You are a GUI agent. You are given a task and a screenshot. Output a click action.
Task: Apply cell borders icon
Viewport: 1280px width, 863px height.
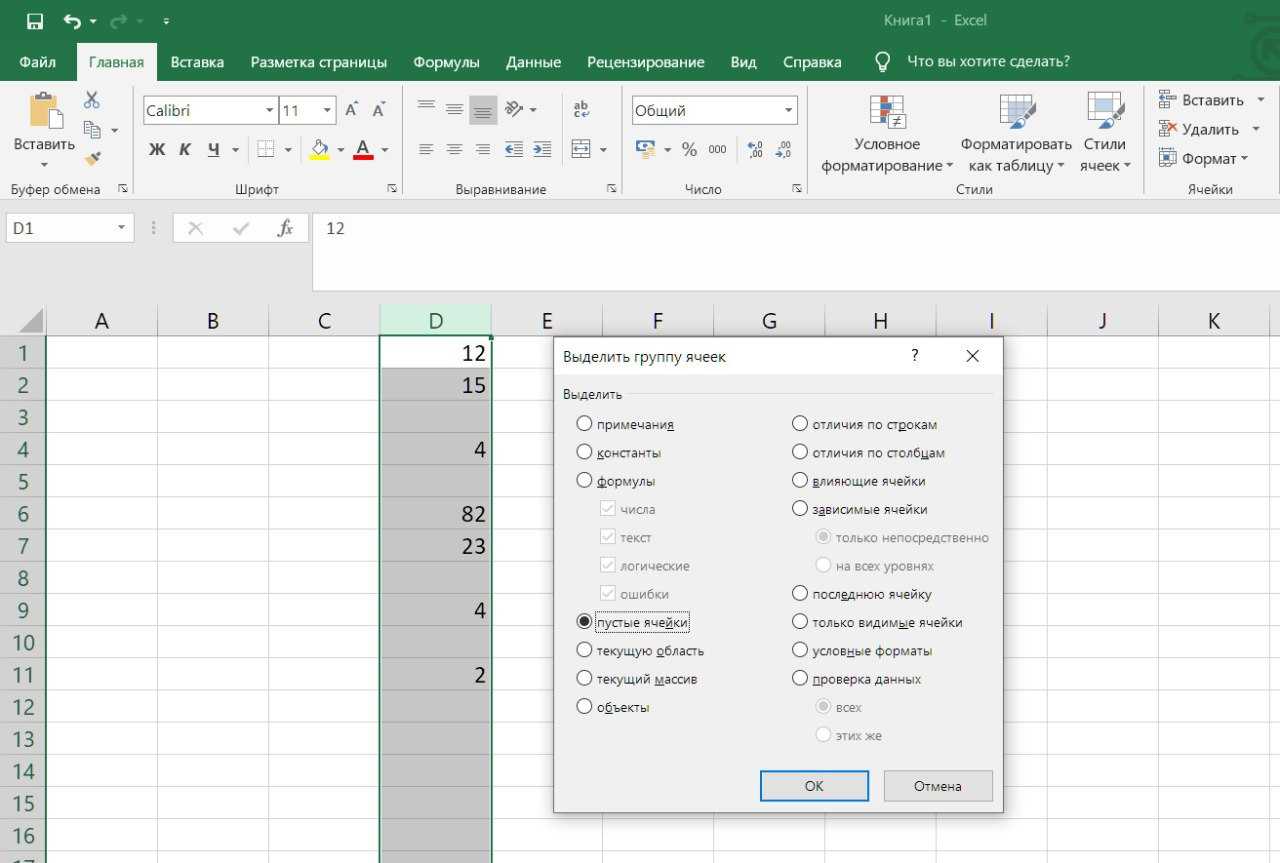point(265,150)
